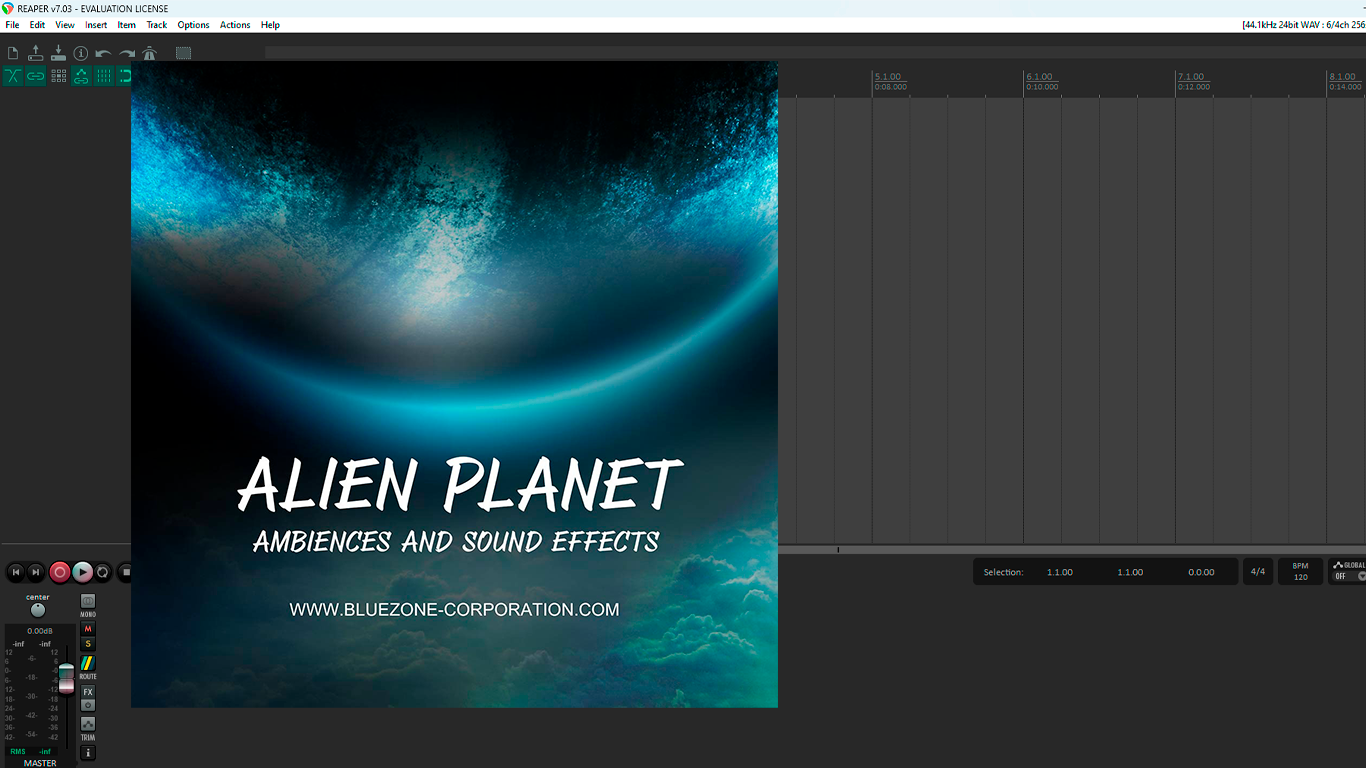Image resolution: width=1366 pixels, height=768 pixels.
Task: Start recording with the red Record button
Action: [60, 572]
